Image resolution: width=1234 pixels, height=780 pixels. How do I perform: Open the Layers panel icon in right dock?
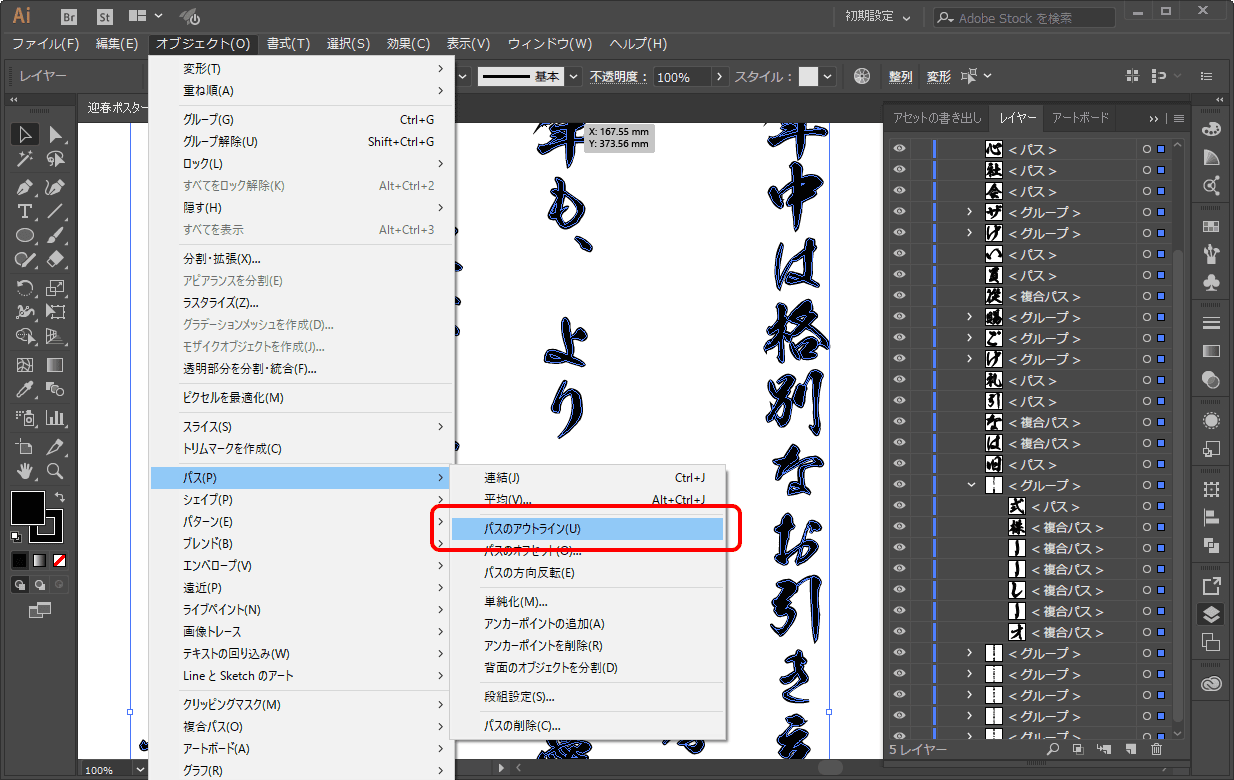1211,613
